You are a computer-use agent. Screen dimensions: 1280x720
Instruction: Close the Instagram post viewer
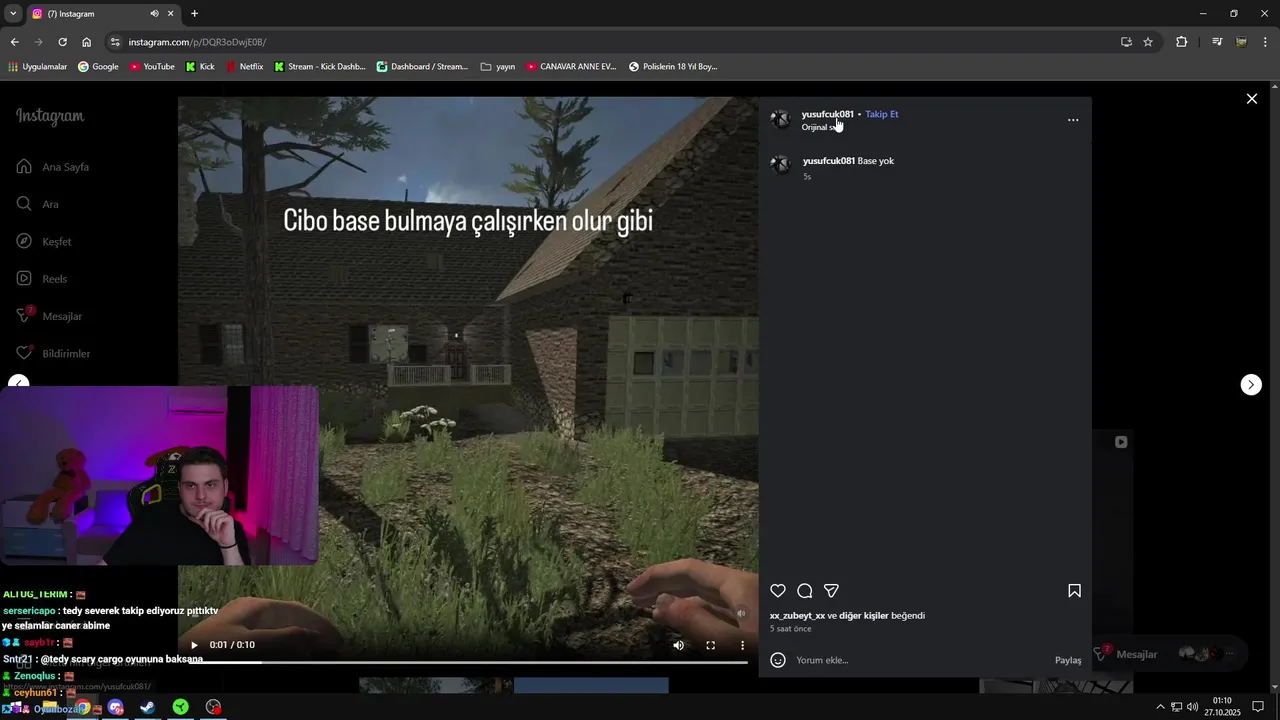tap(1251, 99)
